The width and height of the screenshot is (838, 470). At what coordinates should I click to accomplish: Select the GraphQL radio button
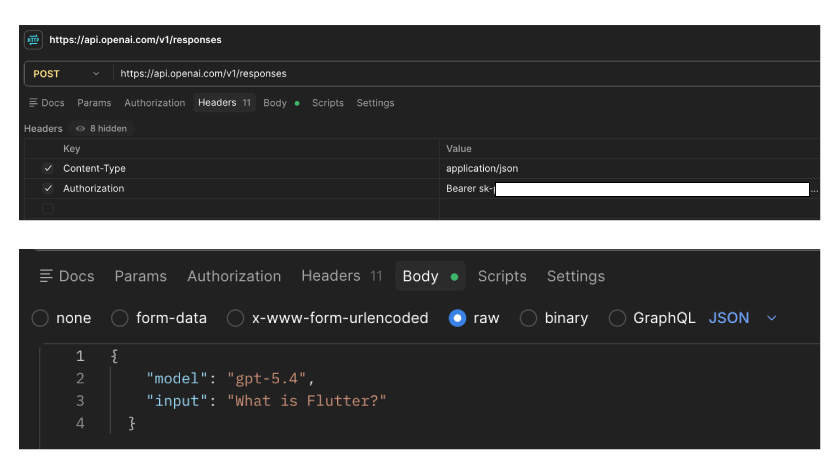click(617, 318)
